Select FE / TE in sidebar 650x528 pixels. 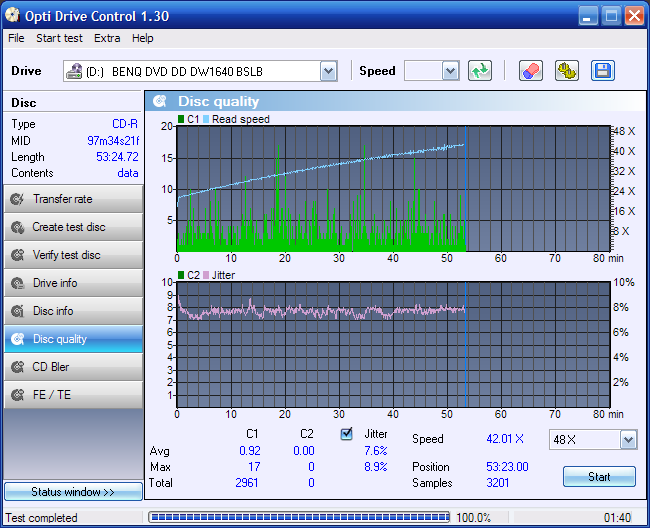pos(73,395)
